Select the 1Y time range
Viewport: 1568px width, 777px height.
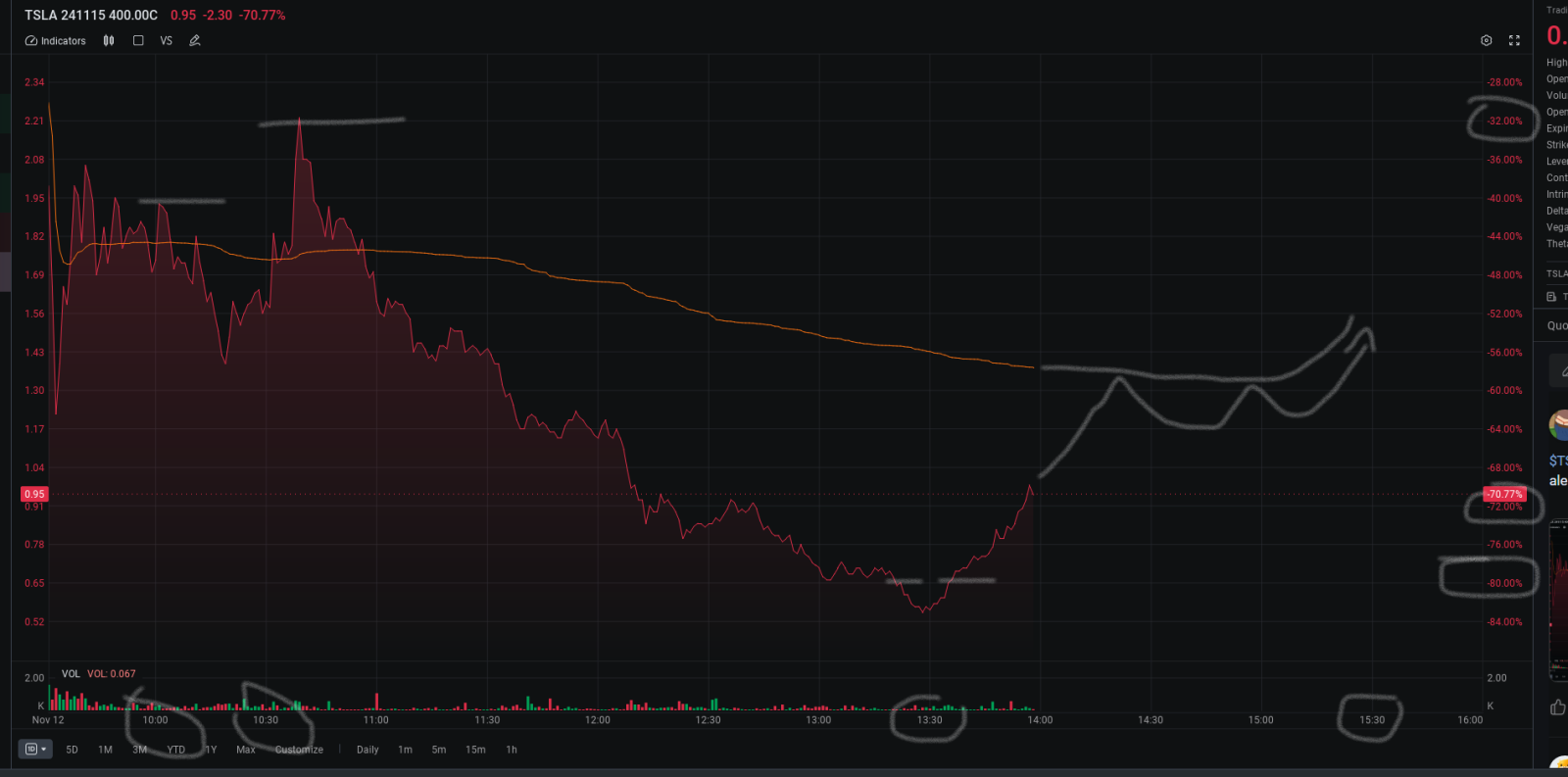tap(211, 750)
